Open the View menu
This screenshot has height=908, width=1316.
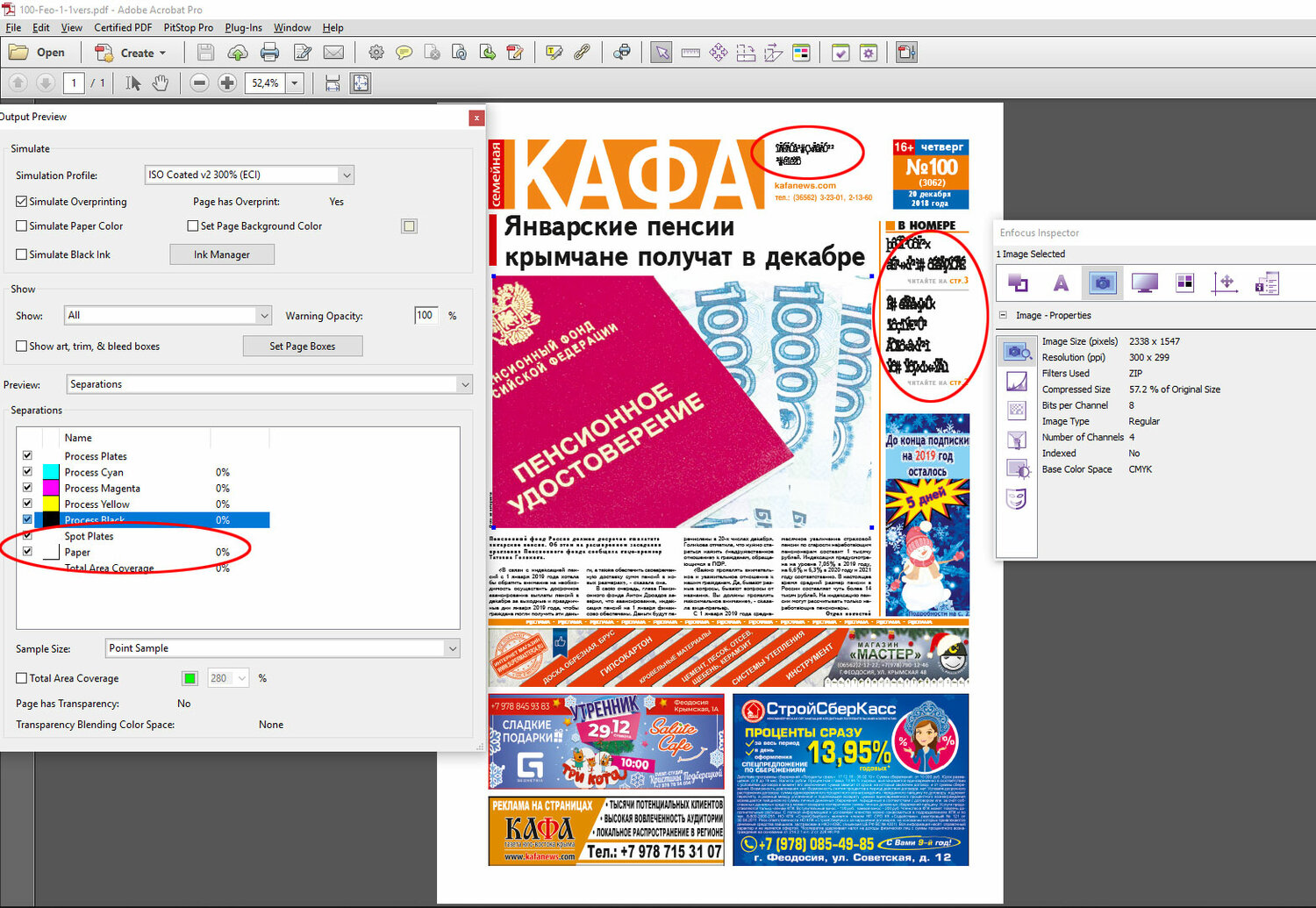[72, 27]
